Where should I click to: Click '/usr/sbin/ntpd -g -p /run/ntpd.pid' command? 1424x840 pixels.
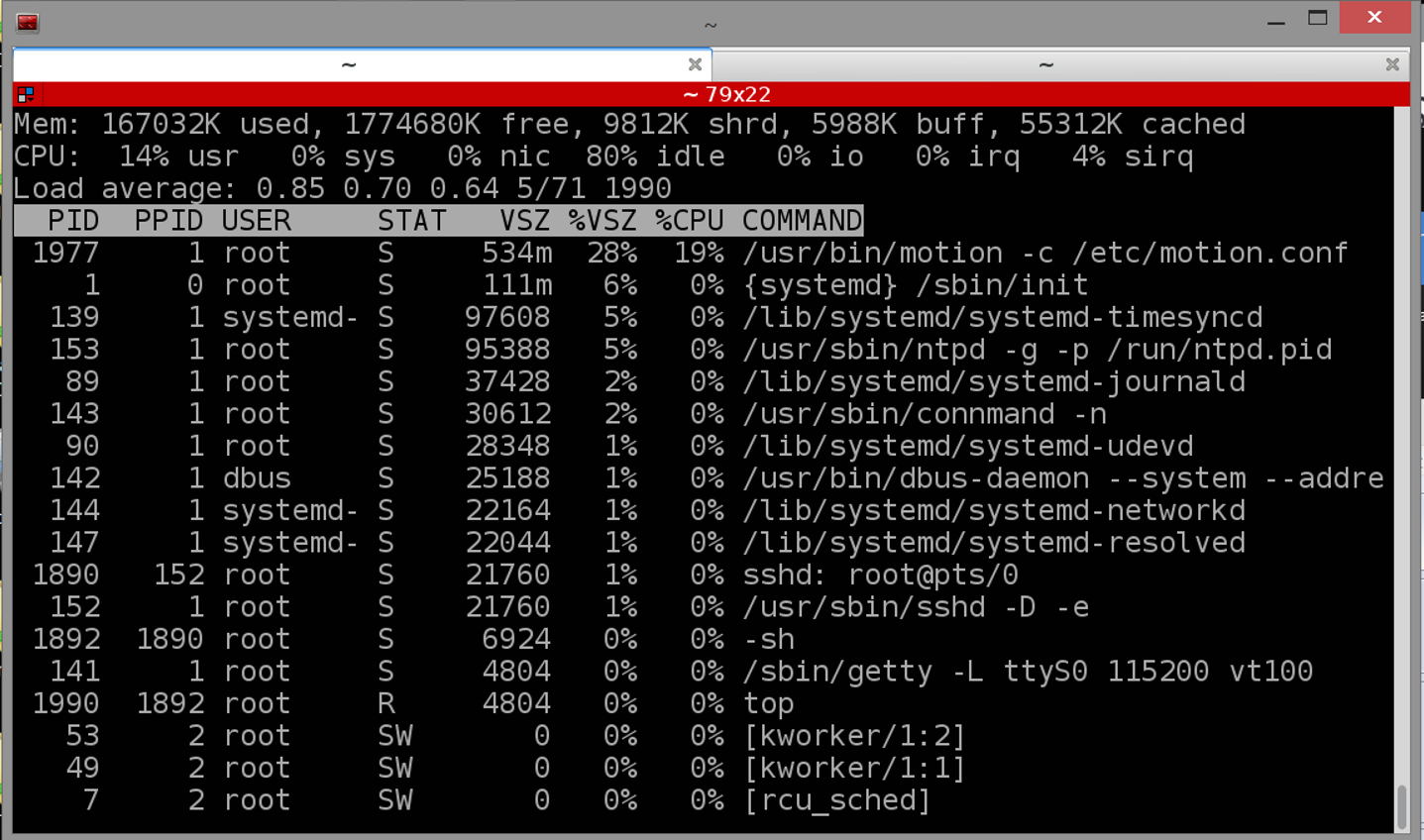(x=1038, y=350)
